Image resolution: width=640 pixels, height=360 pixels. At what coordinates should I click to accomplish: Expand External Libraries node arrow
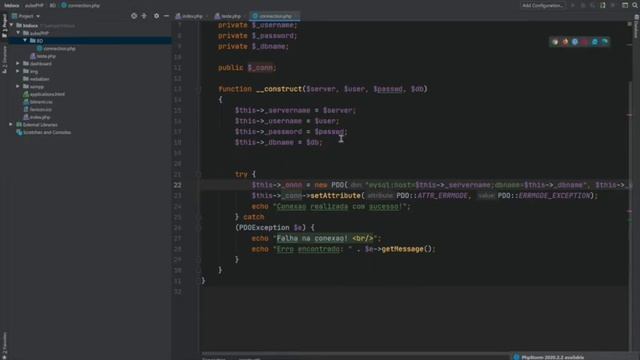click(11, 124)
